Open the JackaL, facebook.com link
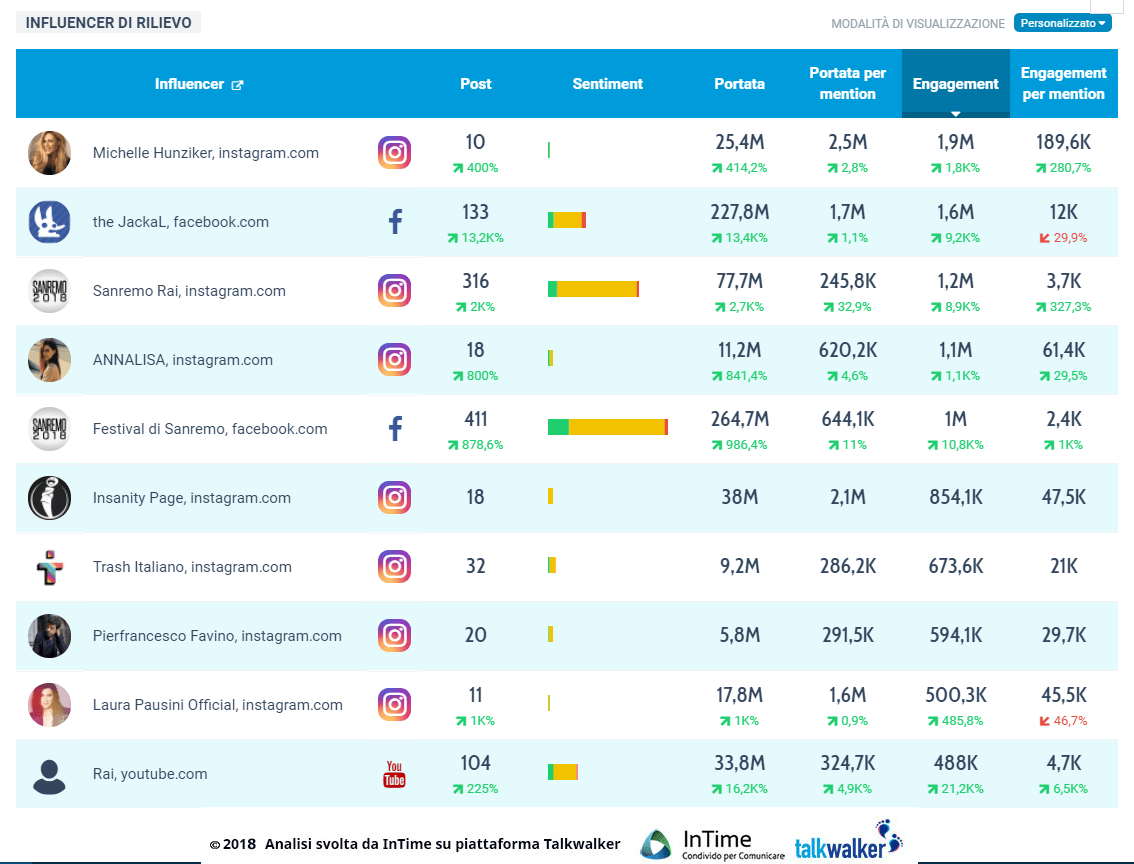This screenshot has height=864, width=1134. coord(181,222)
